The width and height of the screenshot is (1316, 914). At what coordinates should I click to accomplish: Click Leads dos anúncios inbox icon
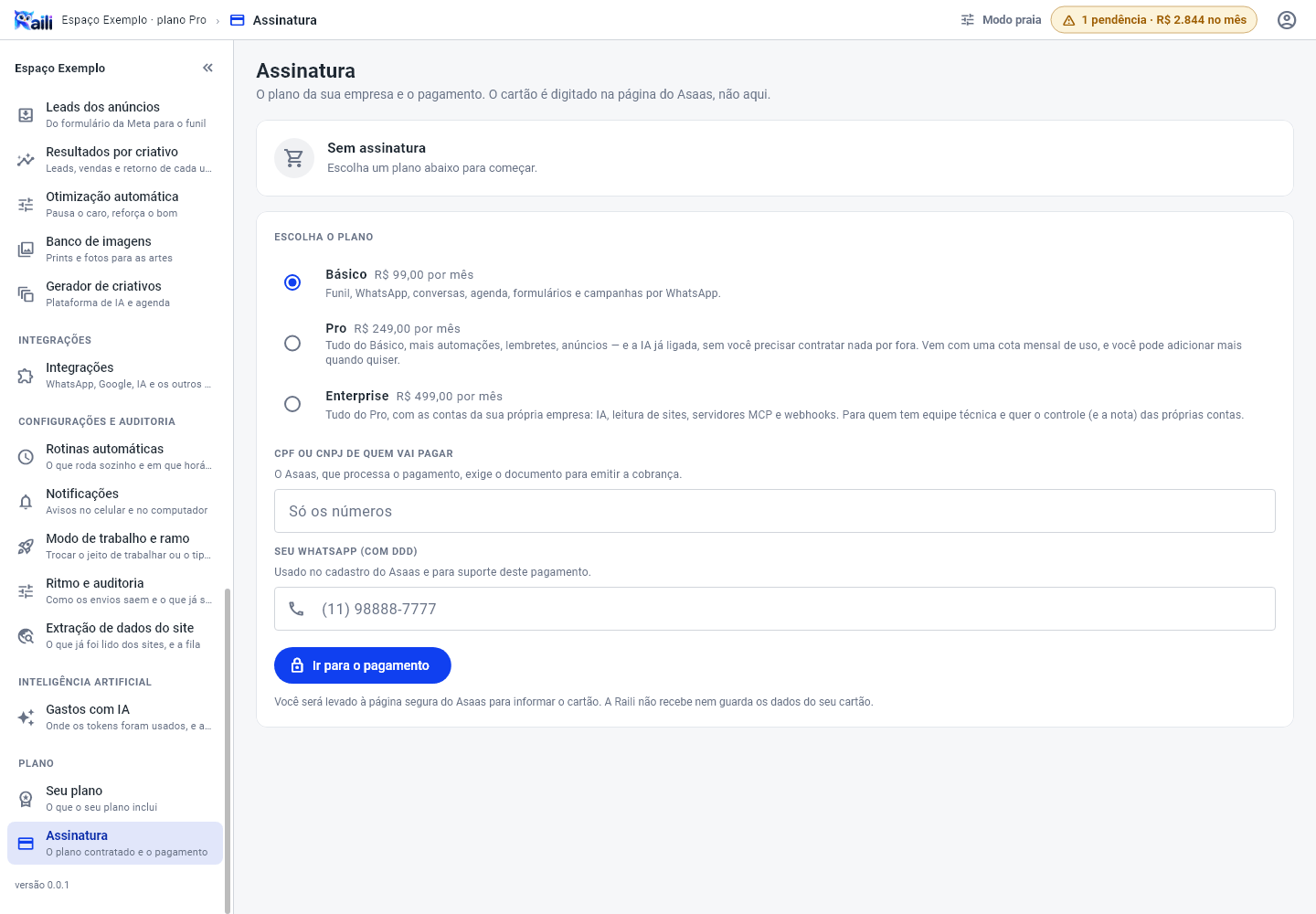point(26,115)
